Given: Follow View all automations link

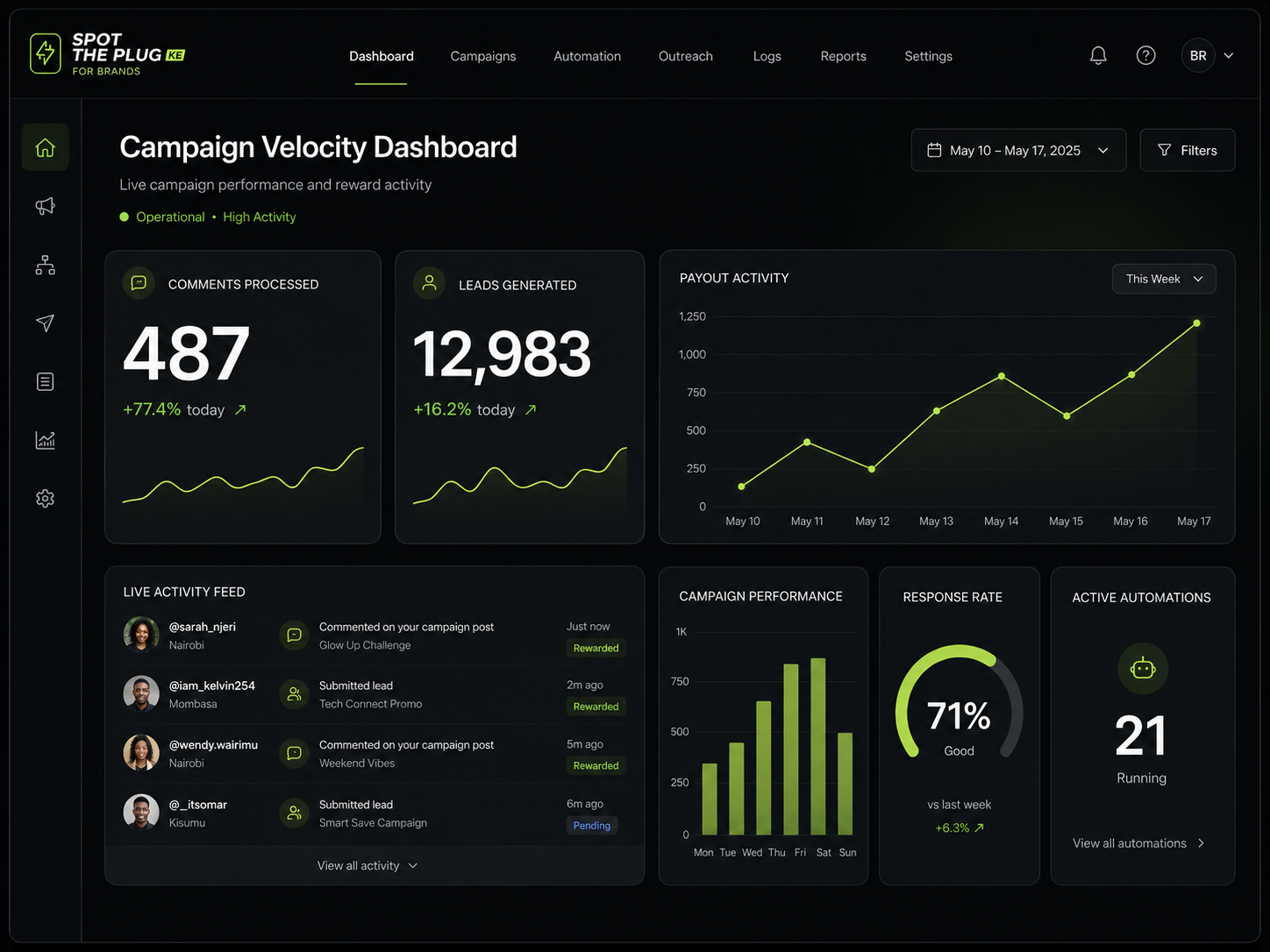Looking at the screenshot, I should pyautogui.click(x=1138, y=843).
